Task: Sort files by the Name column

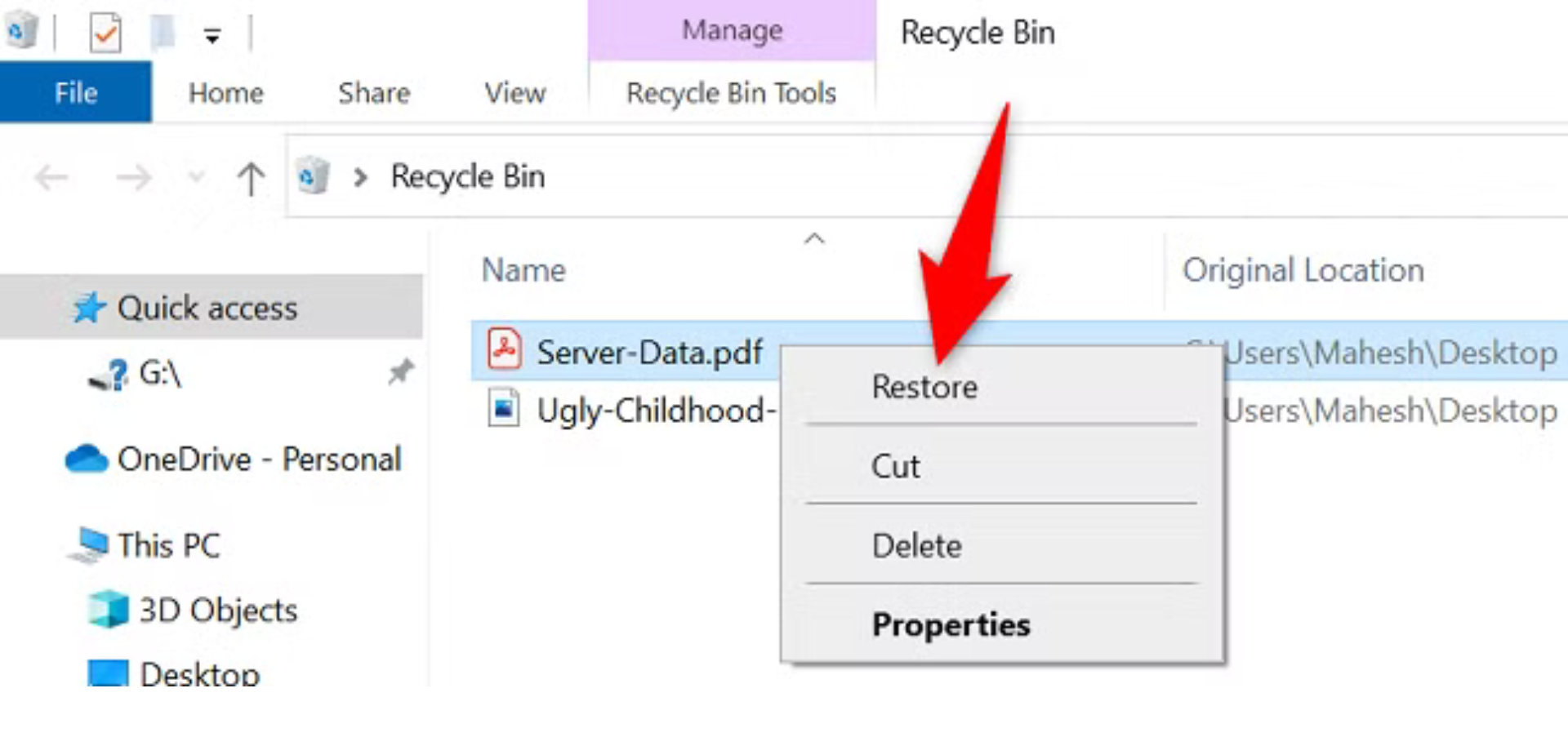Action: 523,270
